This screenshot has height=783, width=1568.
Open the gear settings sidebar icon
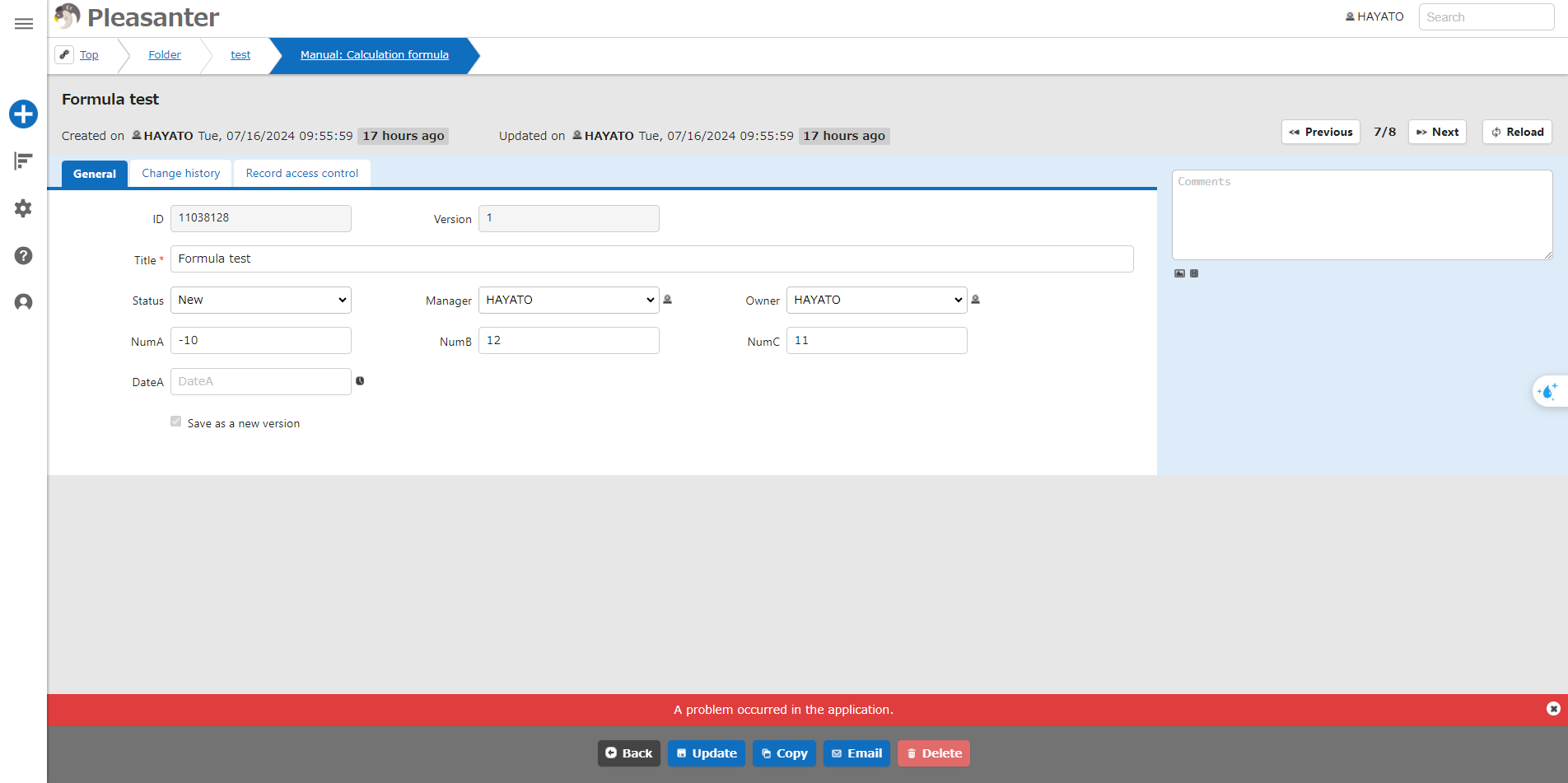tap(24, 208)
